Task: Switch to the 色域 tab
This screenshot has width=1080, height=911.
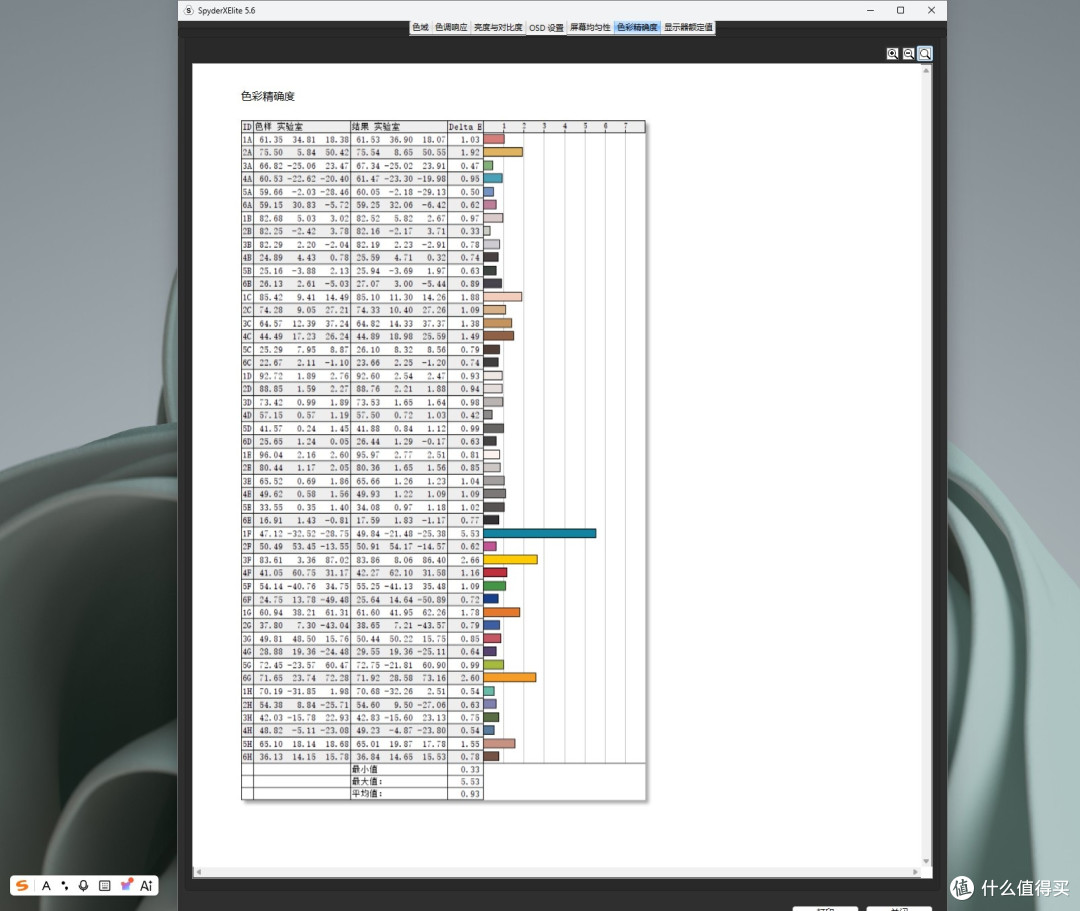Action: click(x=420, y=28)
